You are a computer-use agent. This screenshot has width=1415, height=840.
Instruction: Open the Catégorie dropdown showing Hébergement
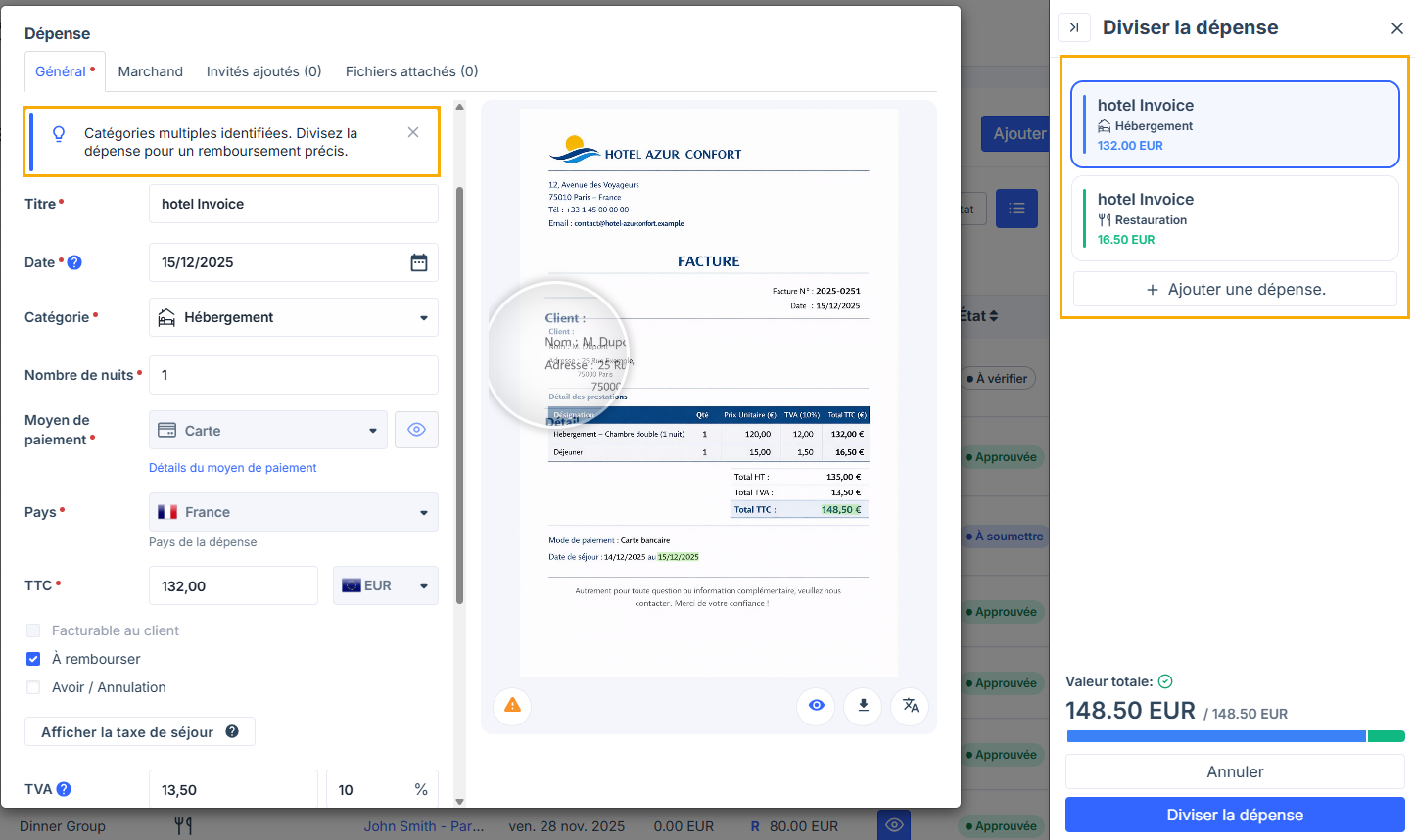tap(293, 316)
